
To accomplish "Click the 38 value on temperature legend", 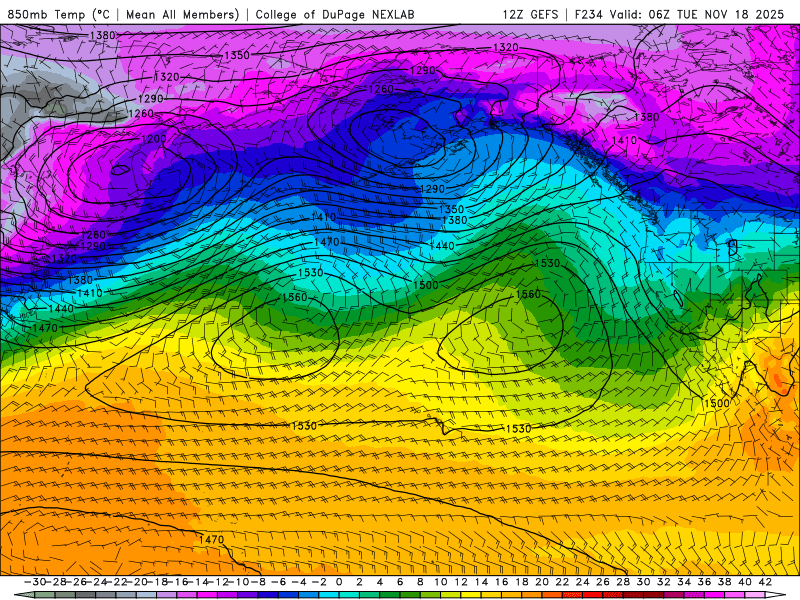I will coord(724,582).
